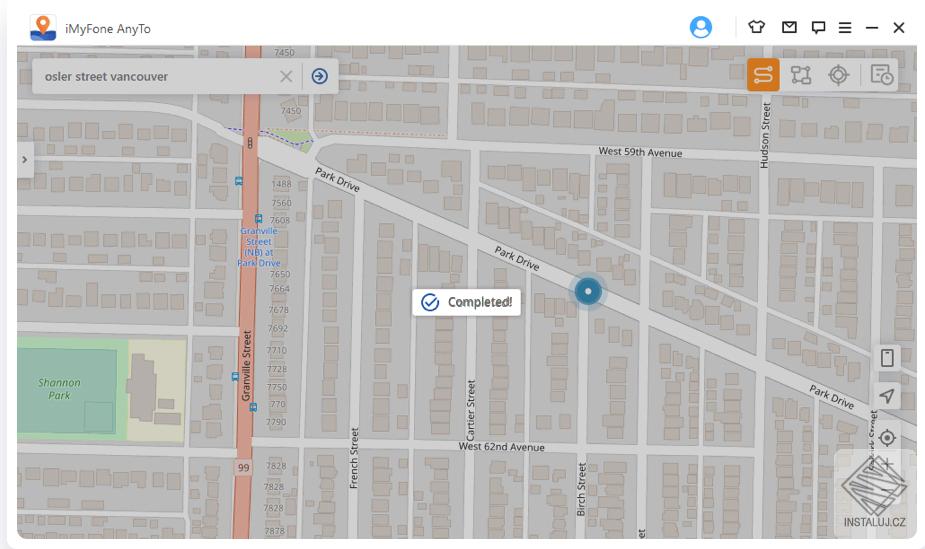925x549 pixels.
Task: Click the bus stop icon near 1488
Action: (238, 181)
